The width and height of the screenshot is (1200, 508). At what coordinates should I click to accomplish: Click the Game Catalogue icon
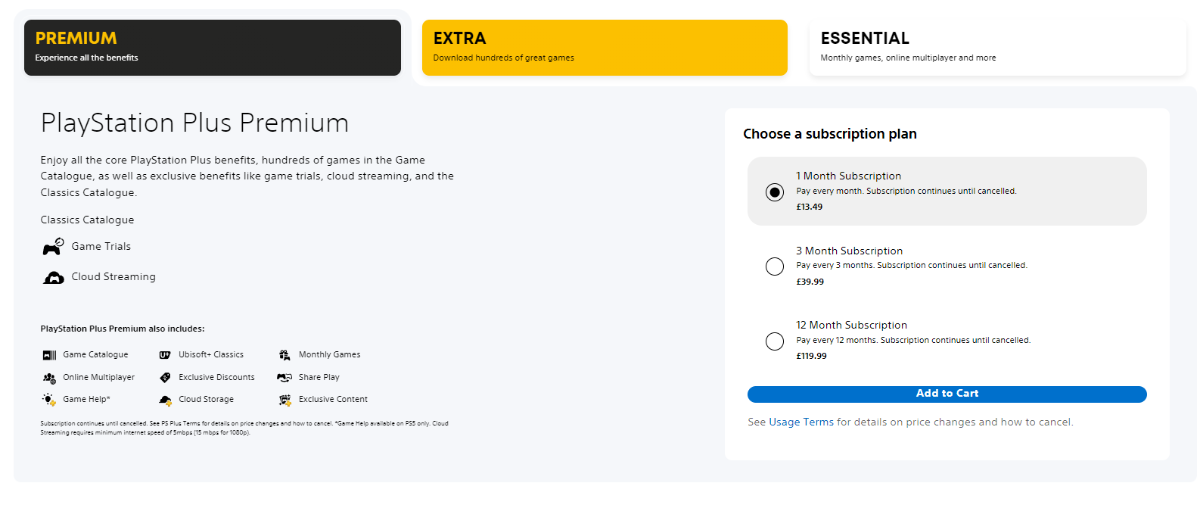[49, 355]
